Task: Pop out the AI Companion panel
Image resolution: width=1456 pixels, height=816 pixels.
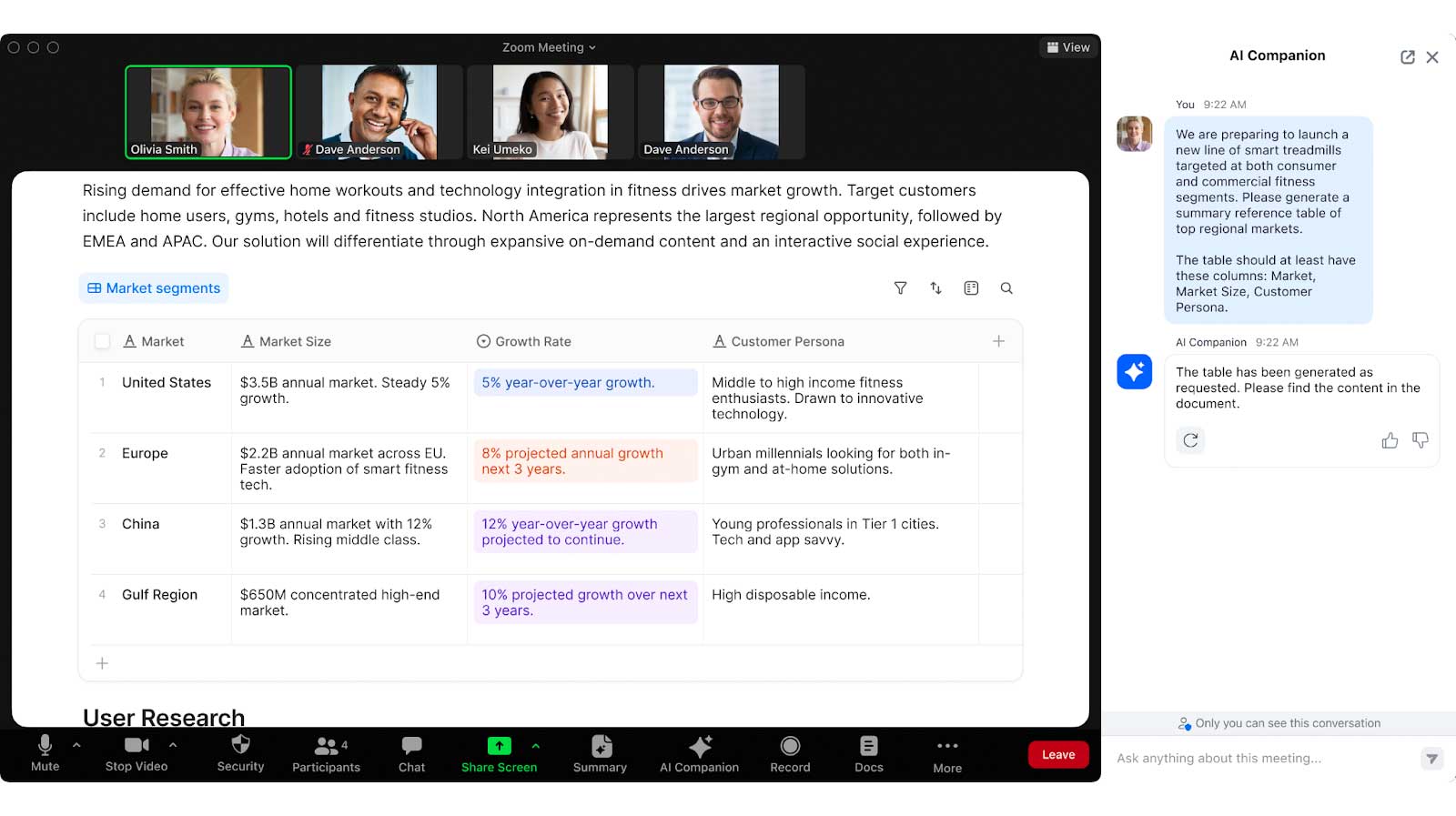Action: pyautogui.click(x=1407, y=57)
